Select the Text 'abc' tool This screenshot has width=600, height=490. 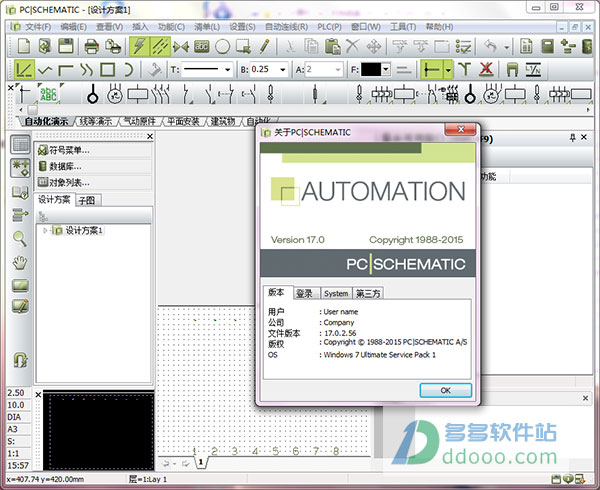[201, 46]
